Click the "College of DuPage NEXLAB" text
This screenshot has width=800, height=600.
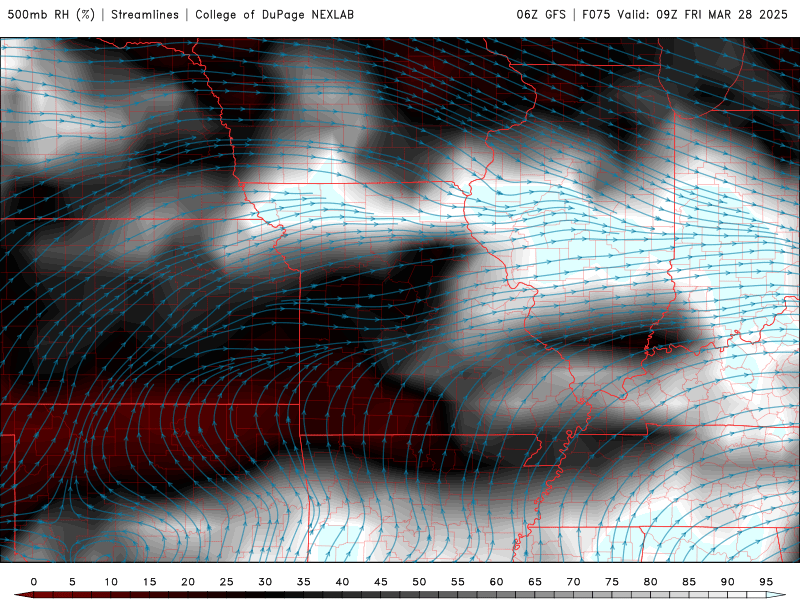274,14
